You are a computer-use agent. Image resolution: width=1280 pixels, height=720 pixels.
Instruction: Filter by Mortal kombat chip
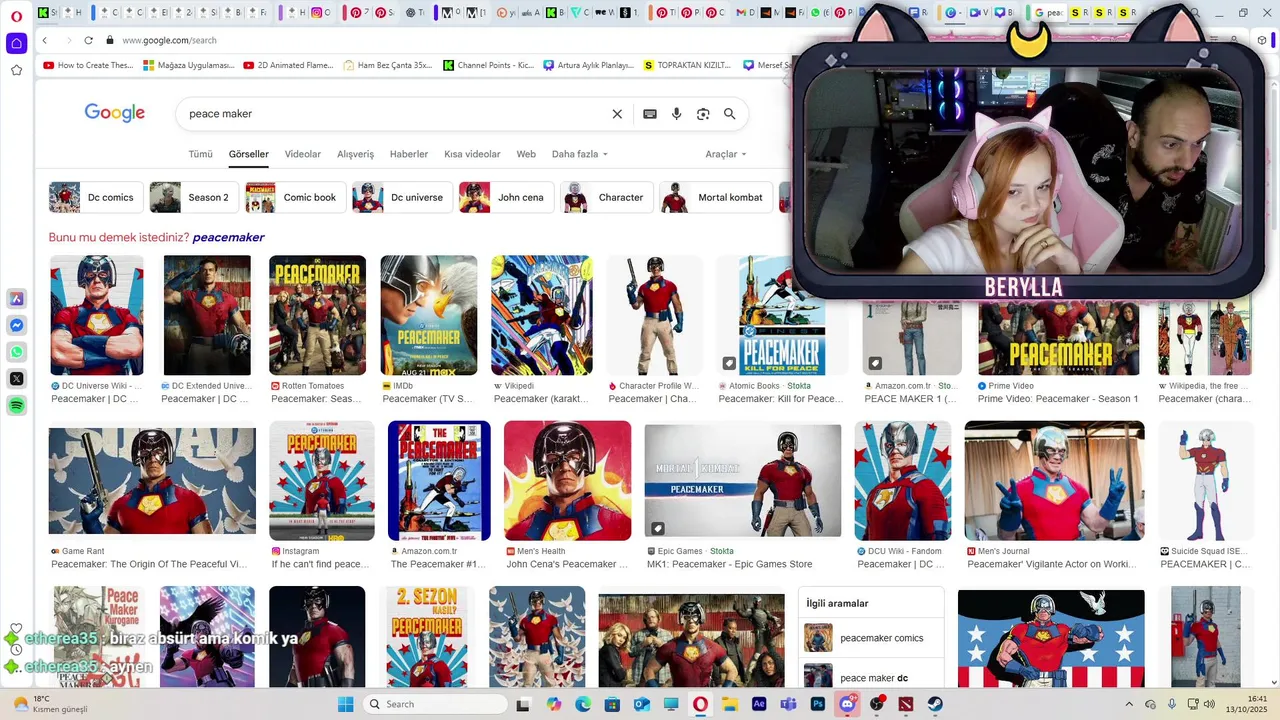point(716,197)
